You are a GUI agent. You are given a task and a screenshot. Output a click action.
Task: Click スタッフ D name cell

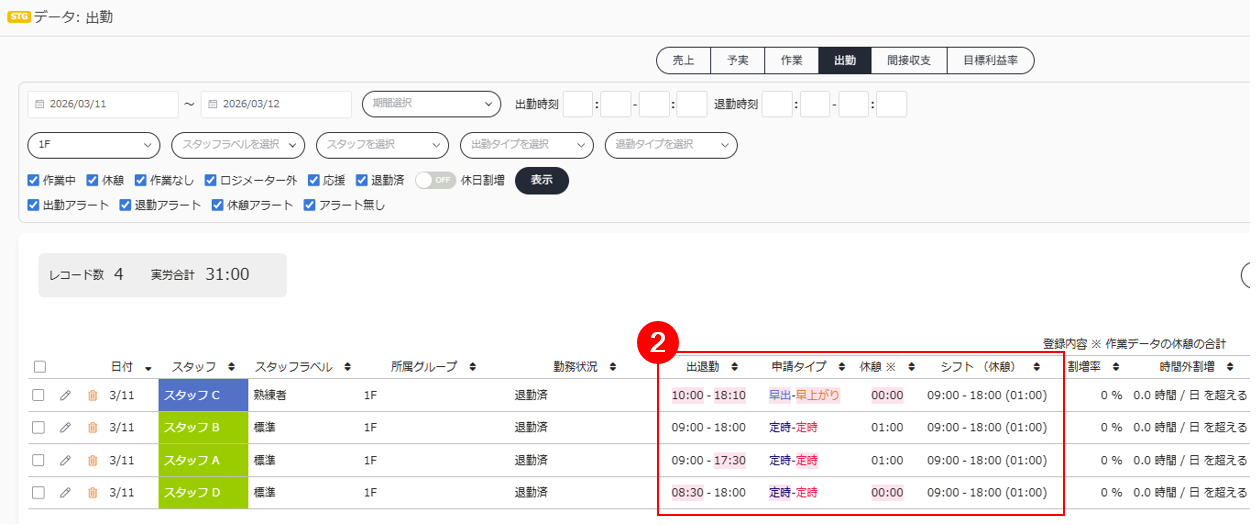click(202, 492)
